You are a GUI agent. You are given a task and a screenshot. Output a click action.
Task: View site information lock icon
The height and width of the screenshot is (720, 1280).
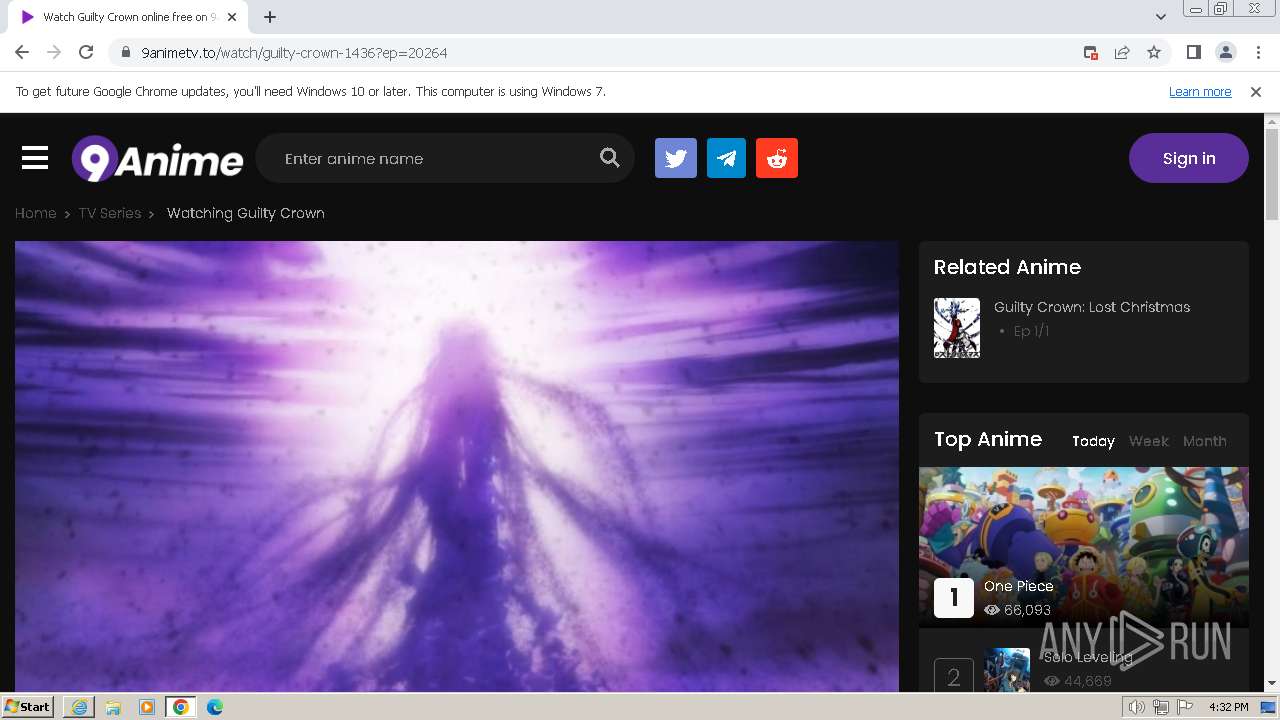pyautogui.click(x=126, y=52)
